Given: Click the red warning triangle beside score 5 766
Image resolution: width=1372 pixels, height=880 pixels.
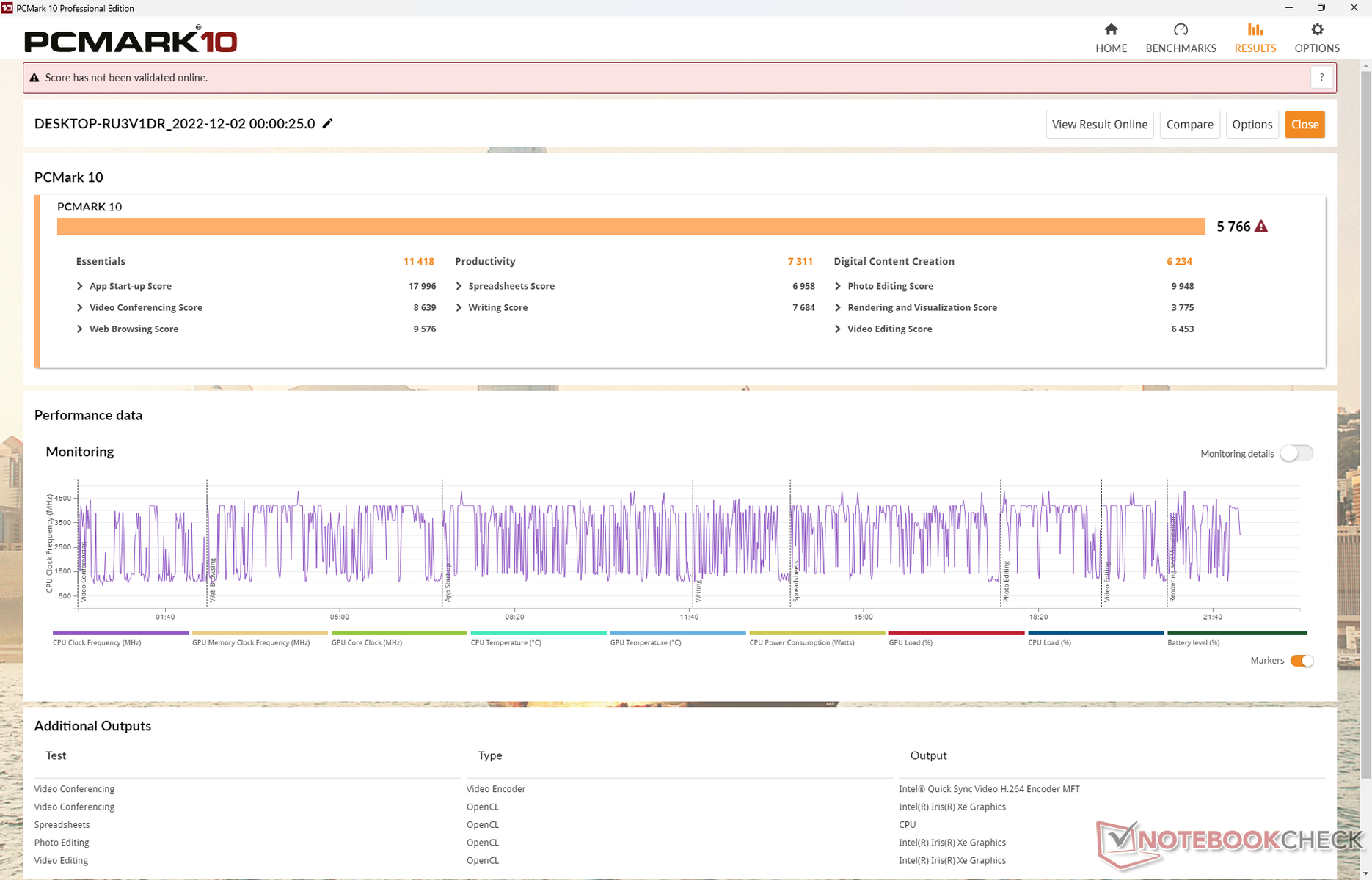Looking at the screenshot, I should [x=1261, y=227].
